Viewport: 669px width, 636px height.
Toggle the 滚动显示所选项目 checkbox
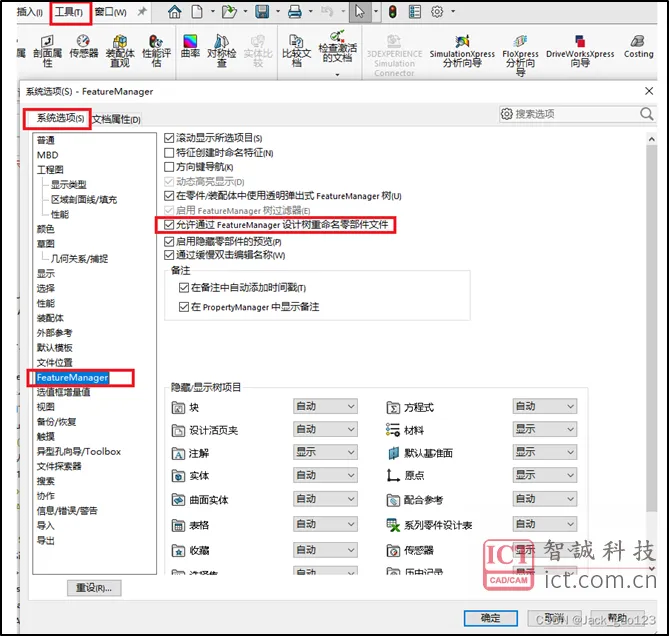pos(169,138)
